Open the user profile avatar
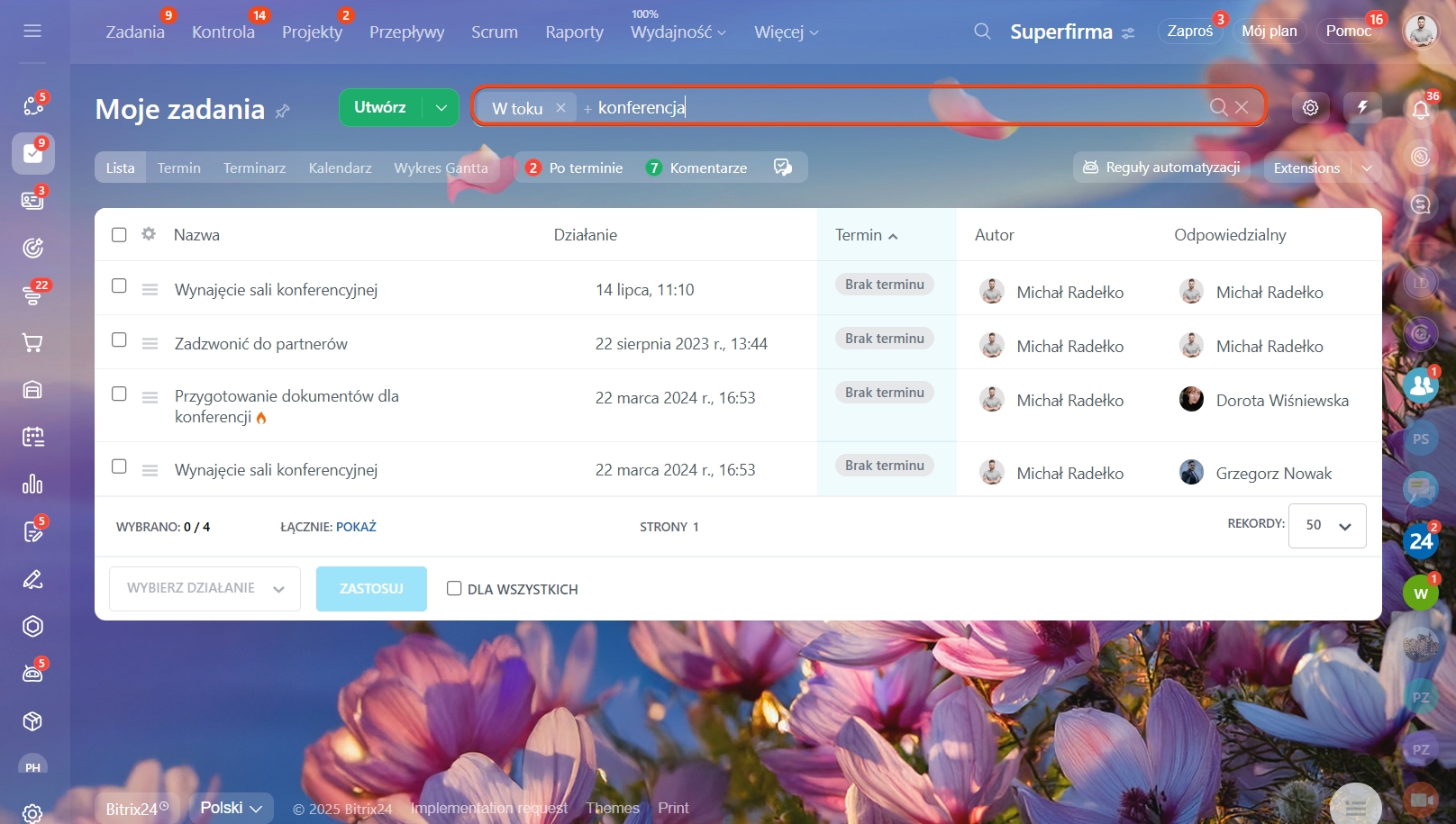Screen dimensions: 1456x824 coord(1421,32)
